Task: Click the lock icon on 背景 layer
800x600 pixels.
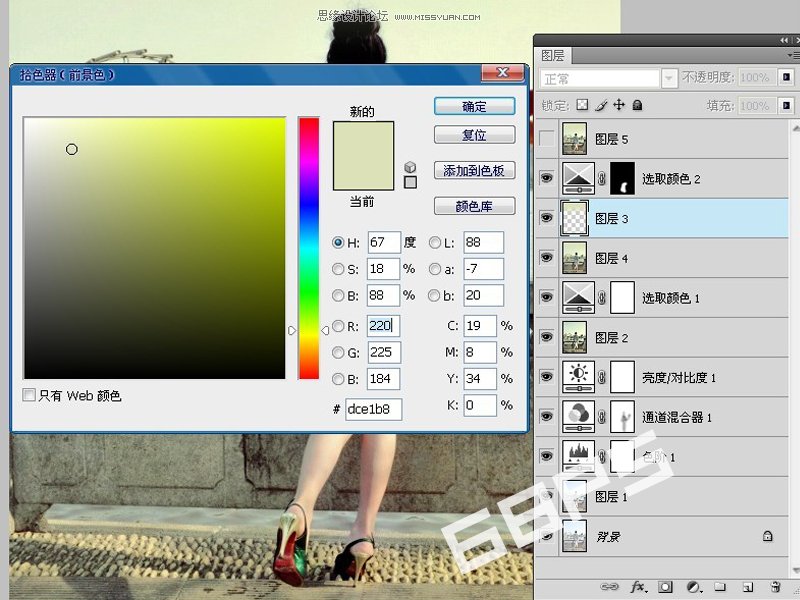Action: [x=767, y=536]
